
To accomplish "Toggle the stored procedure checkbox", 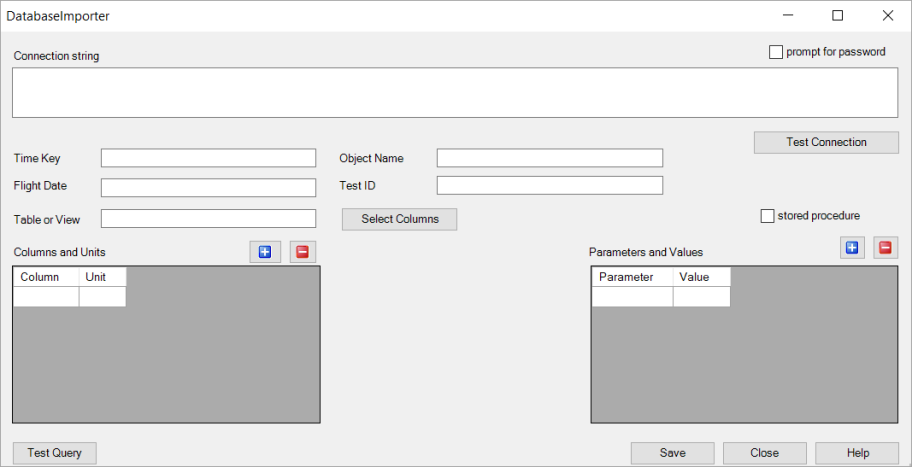I will pyautogui.click(x=768, y=216).
